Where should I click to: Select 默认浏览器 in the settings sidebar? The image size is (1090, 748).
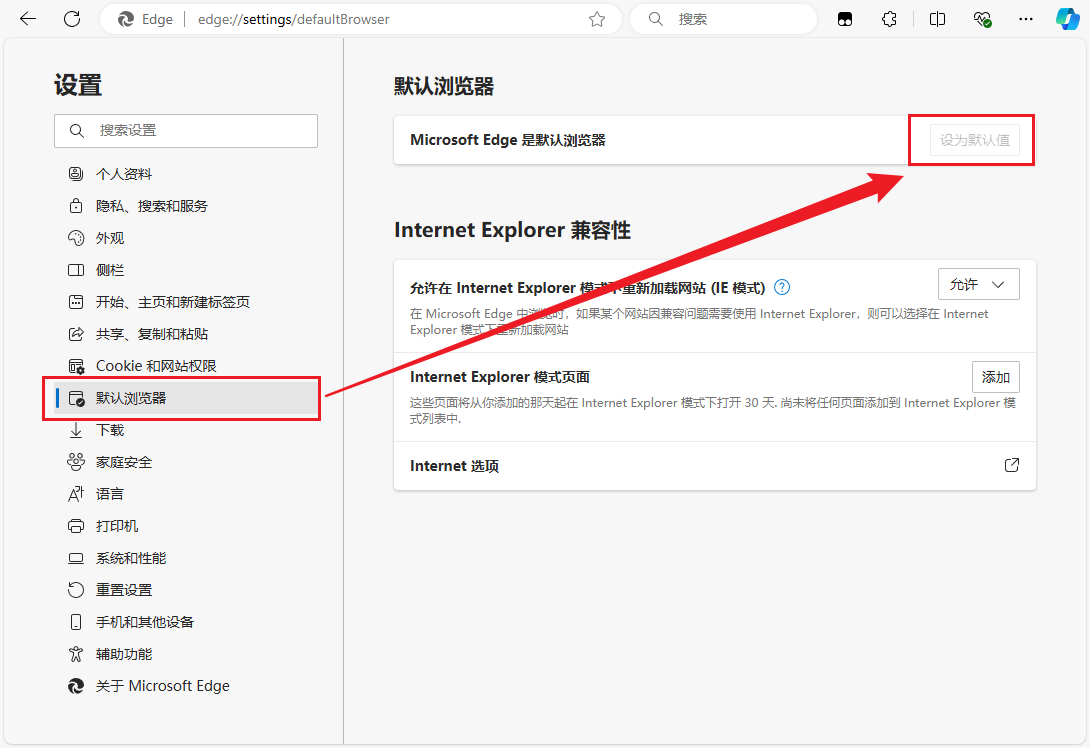point(186,398)
